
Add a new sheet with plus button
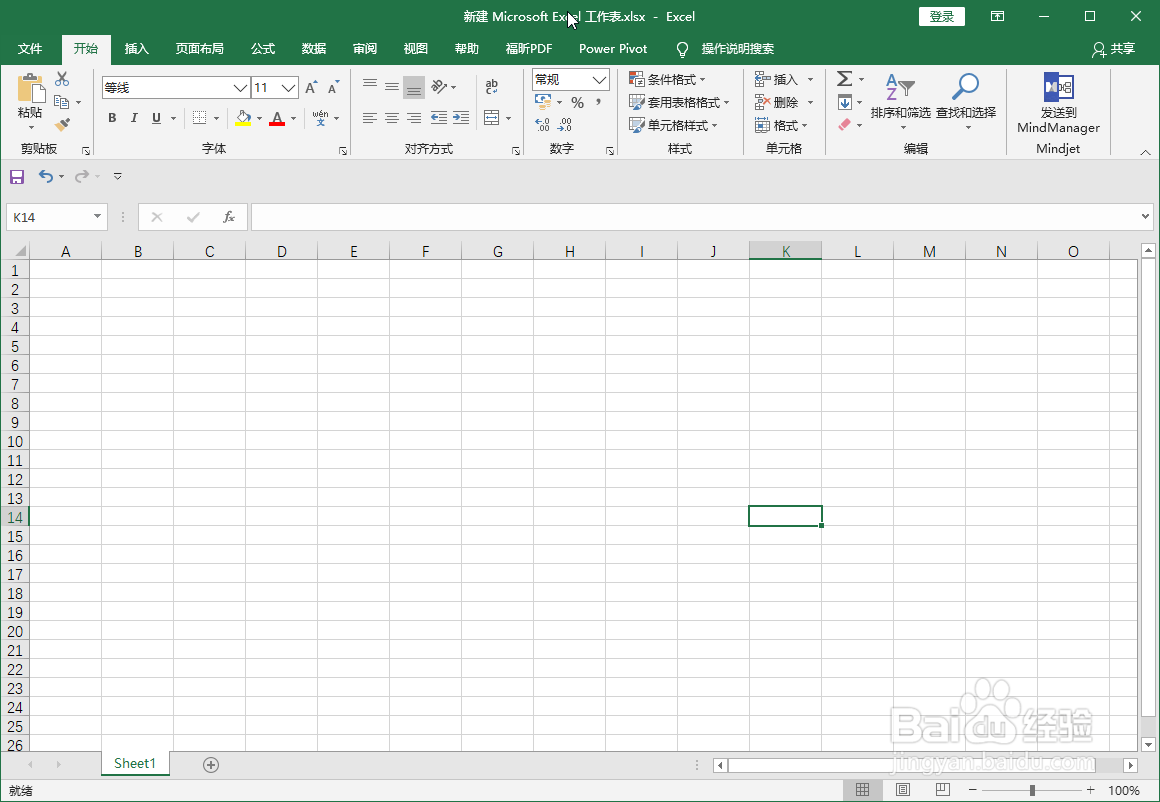pyautogui.click(x=211, y=765)
